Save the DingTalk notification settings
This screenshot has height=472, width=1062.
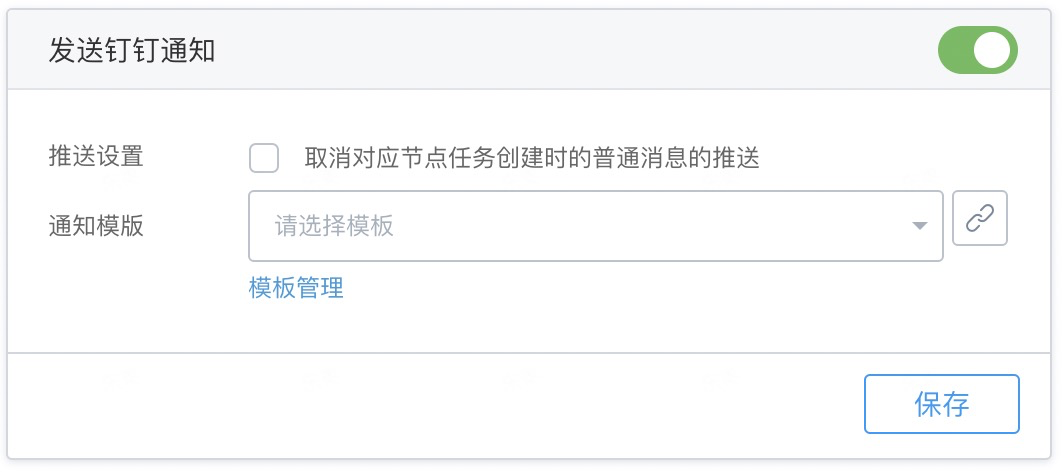click(x=941, y=404)
